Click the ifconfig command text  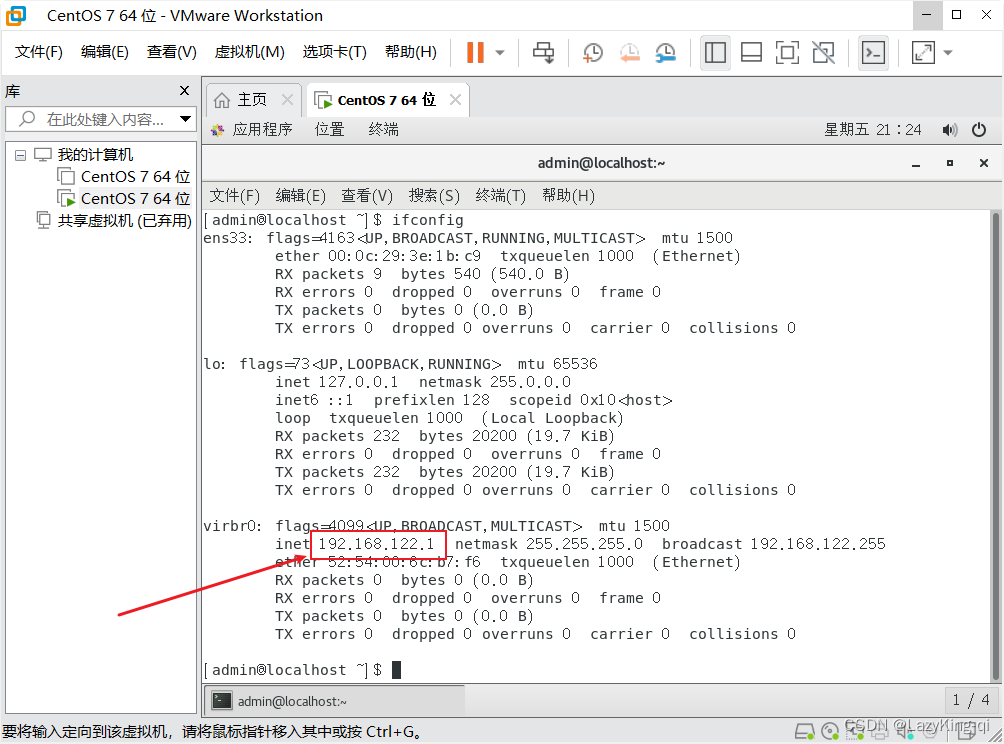pos(428,220)
